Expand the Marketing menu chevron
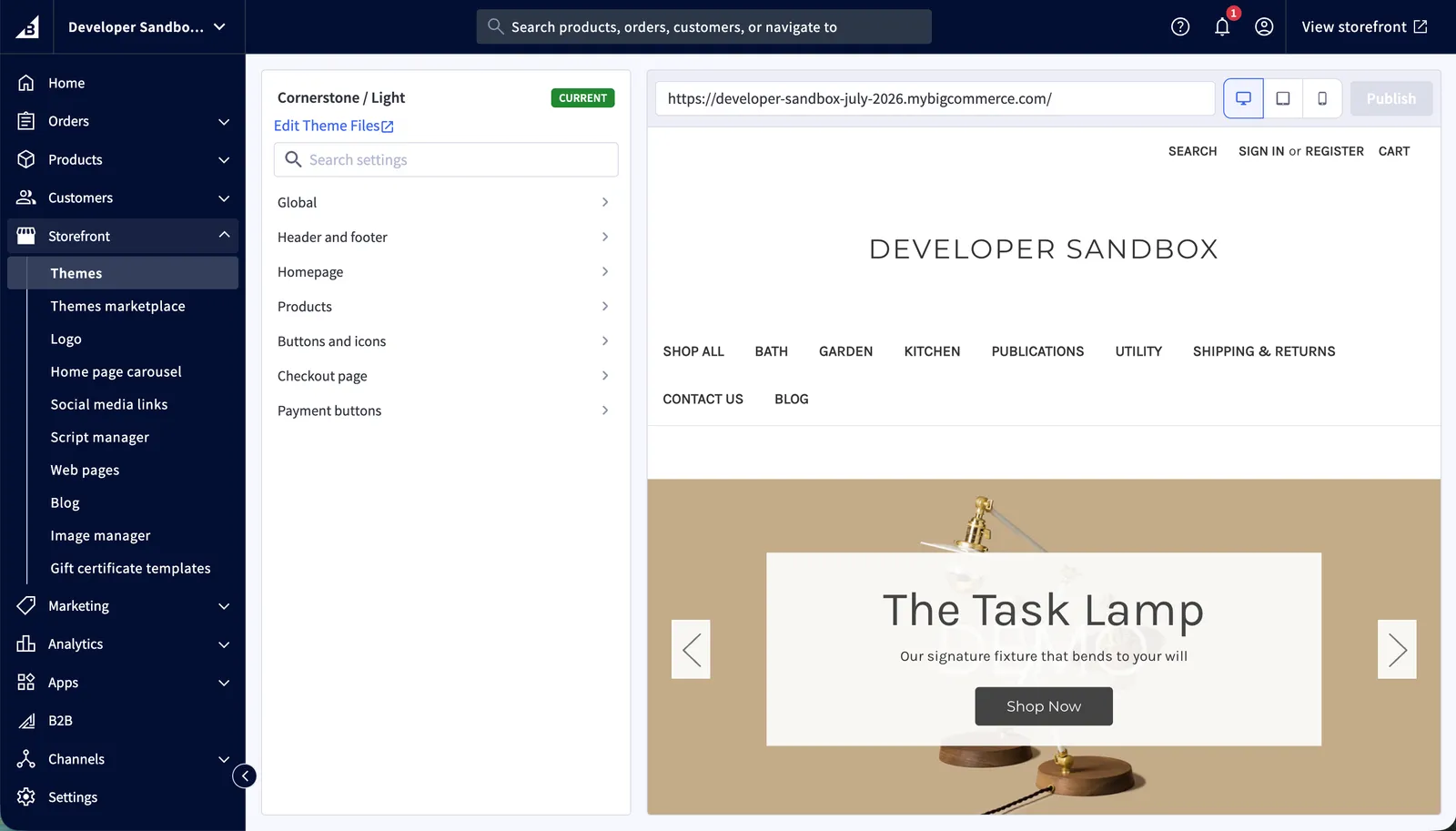The image size is (1456, 831). coord(224,606)
